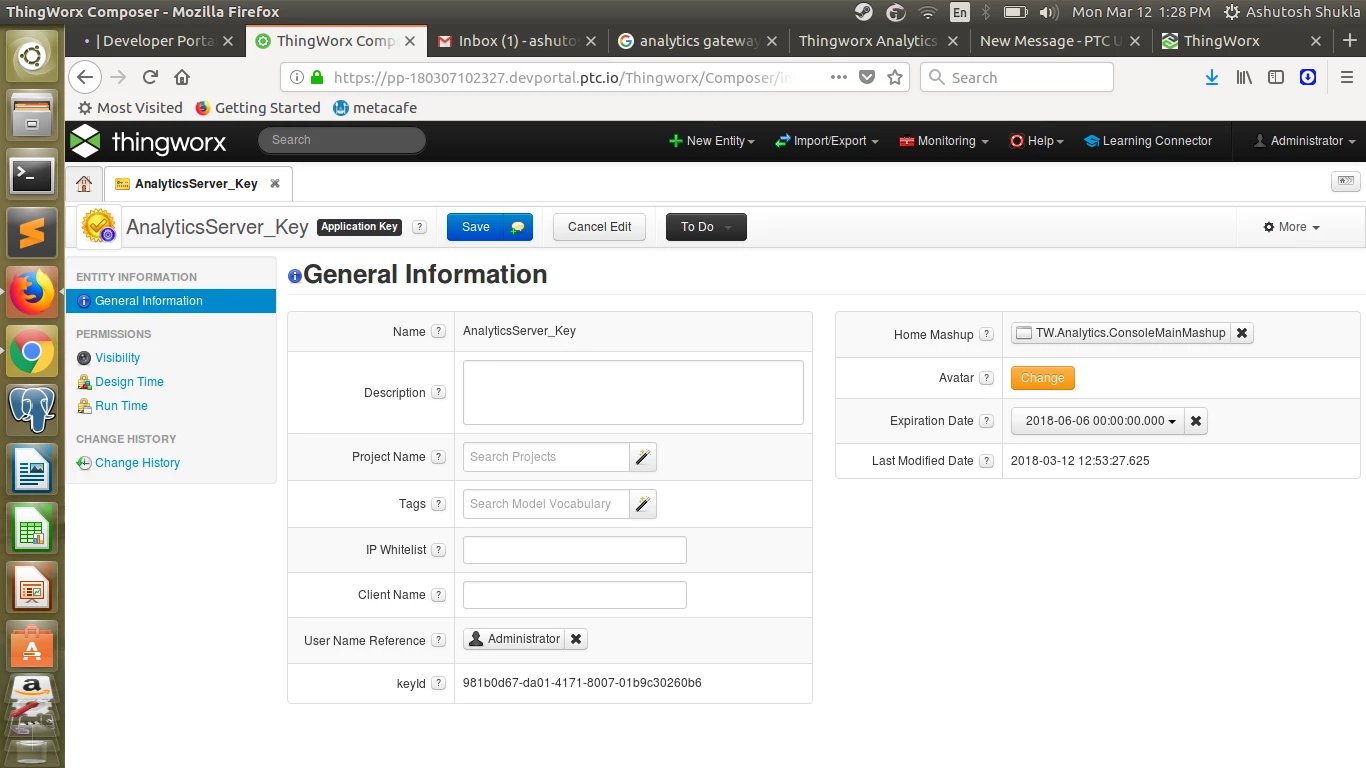Click help icon next to Client Name
Image resolution: width=1366 pixels, height=768 pixels.
click(x=438, y=594)
